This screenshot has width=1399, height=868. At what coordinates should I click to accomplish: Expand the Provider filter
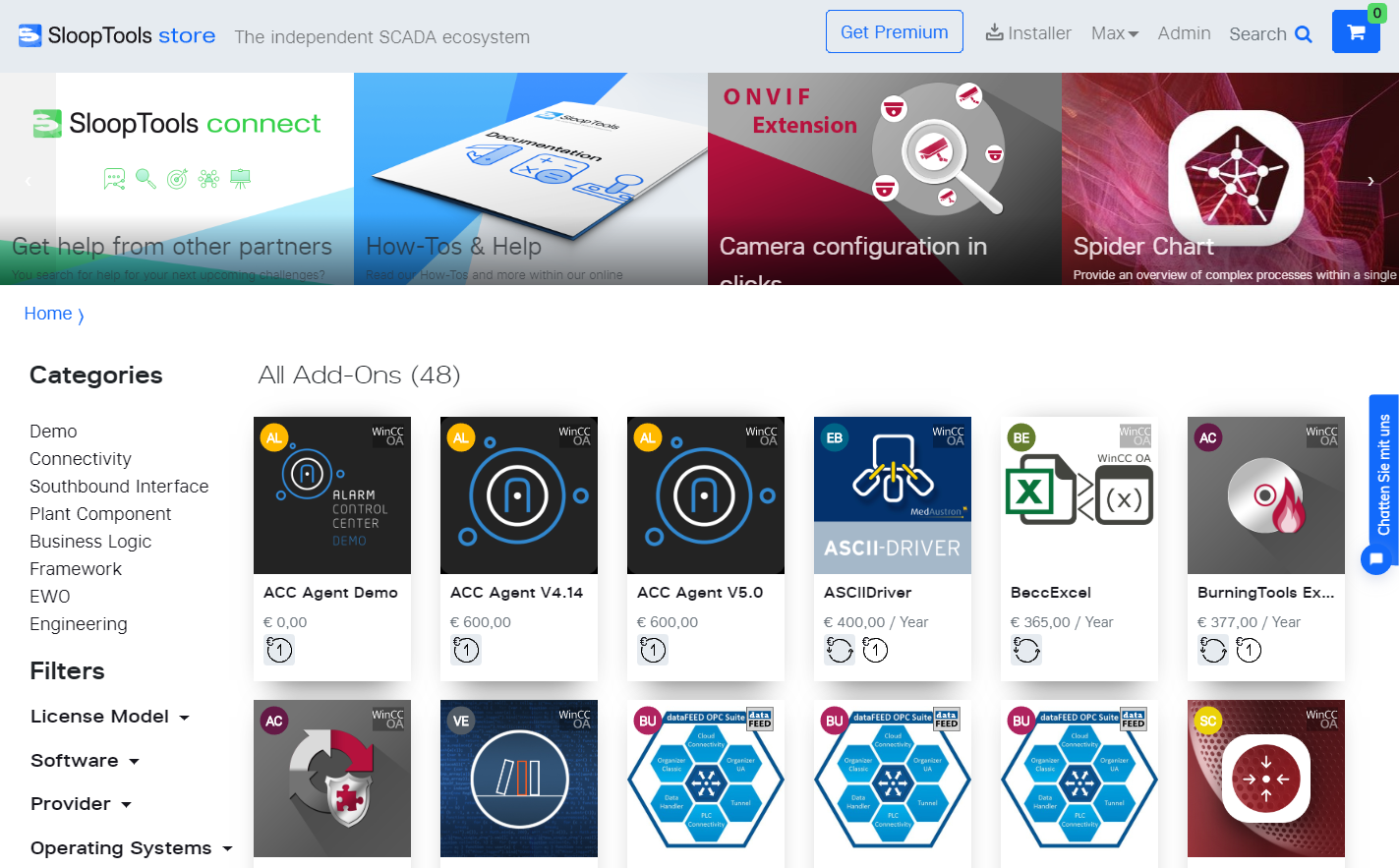point(81,804)
